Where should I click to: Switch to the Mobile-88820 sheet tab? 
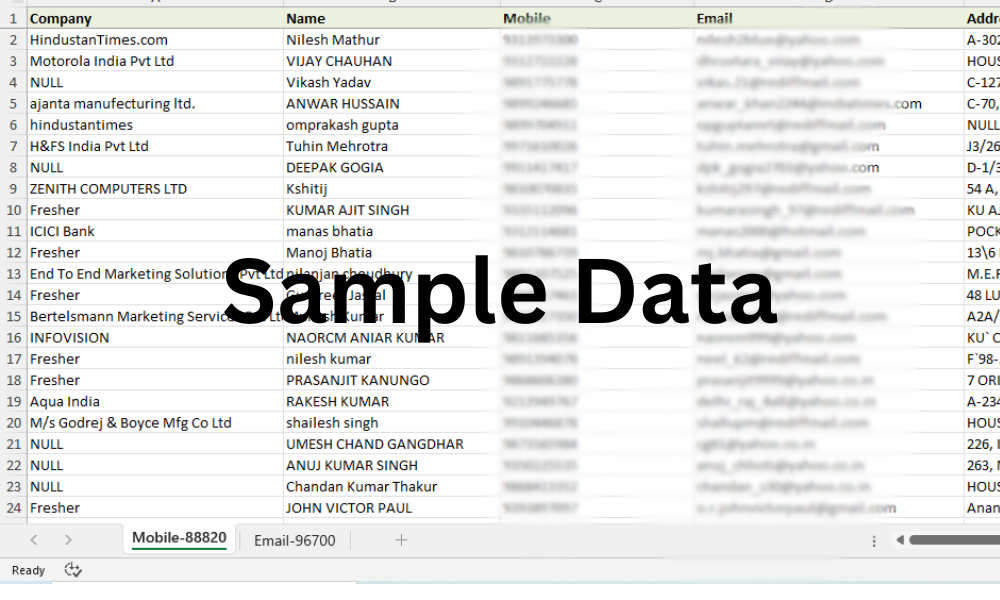(x=179, y=538)
